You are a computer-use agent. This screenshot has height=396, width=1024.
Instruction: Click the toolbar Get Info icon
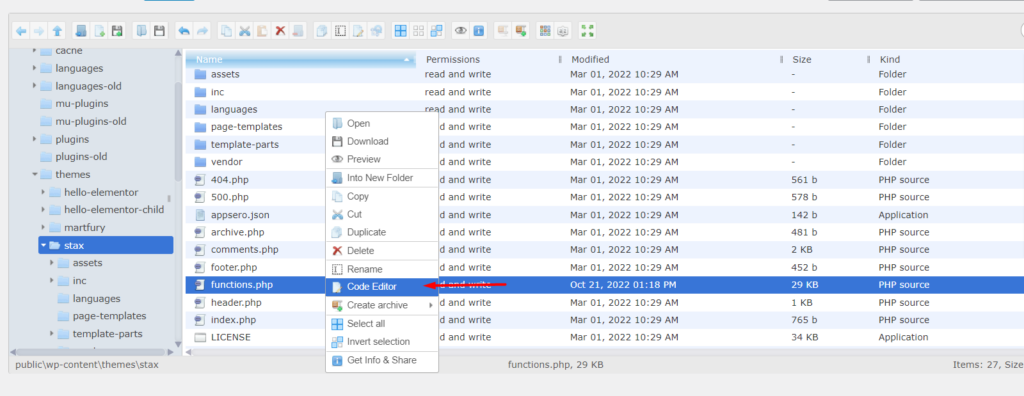point(479,30)
